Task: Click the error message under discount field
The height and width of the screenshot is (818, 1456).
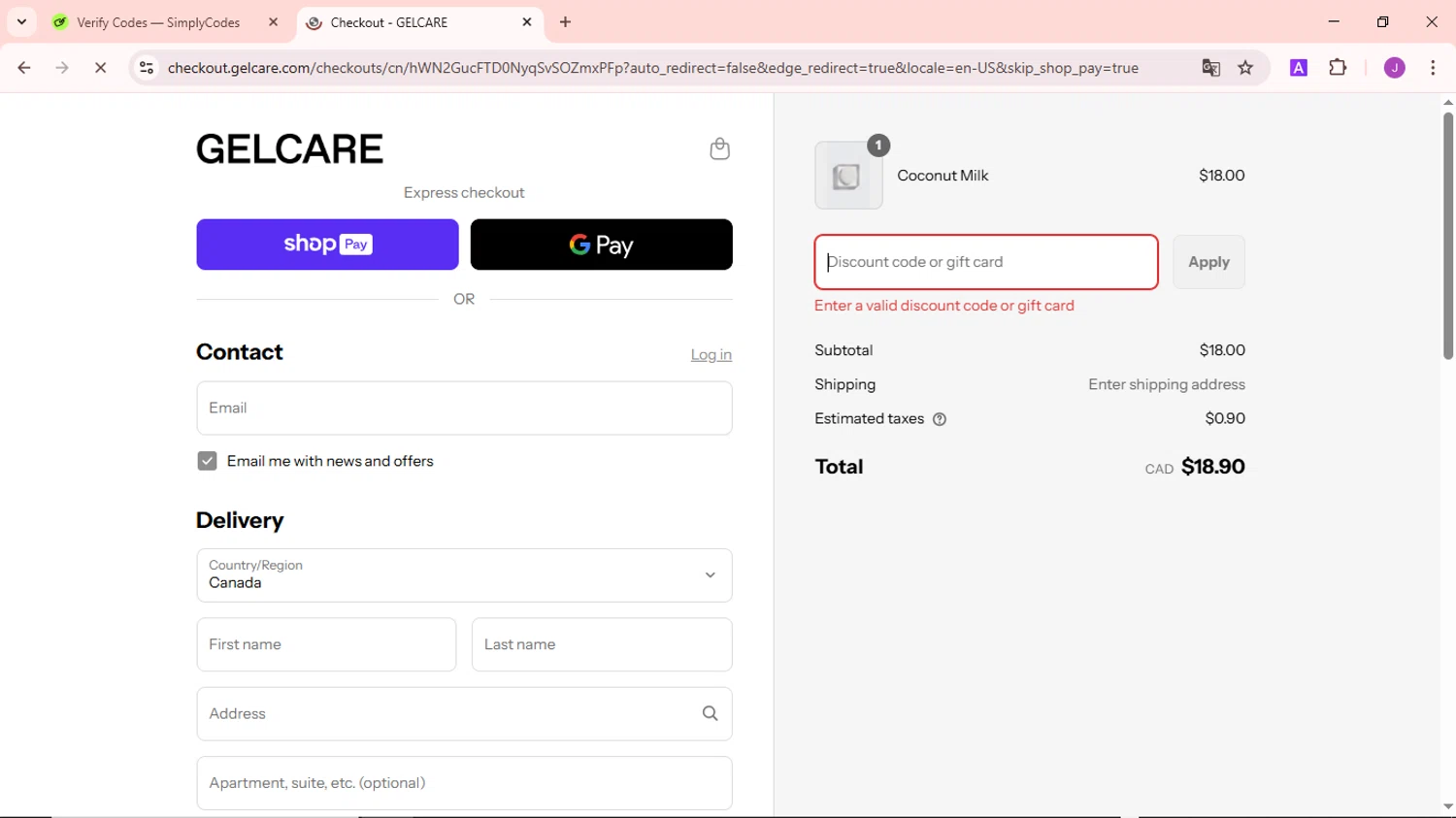Action: coord(944,306)
